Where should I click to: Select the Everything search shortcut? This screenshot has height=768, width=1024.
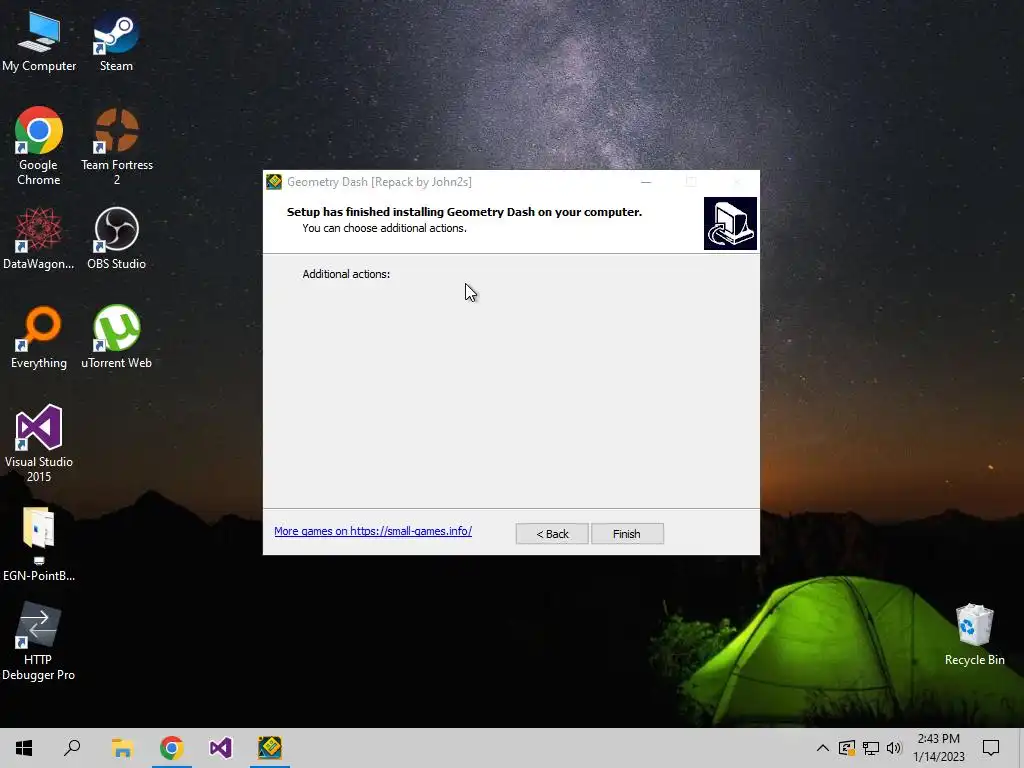(39, 337)
